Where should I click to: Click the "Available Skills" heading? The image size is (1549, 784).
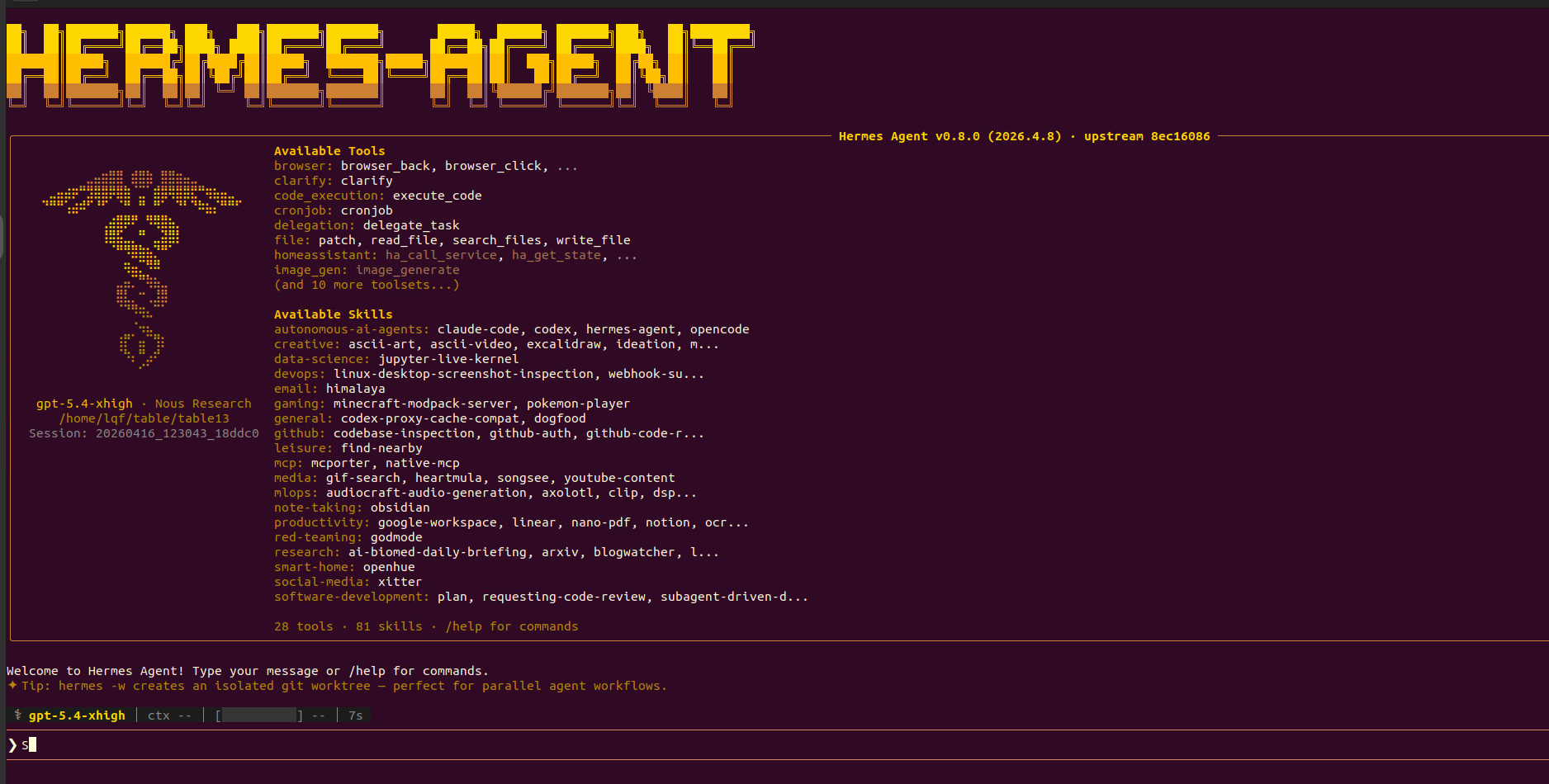pyautogui.click(x=334, y=314)
